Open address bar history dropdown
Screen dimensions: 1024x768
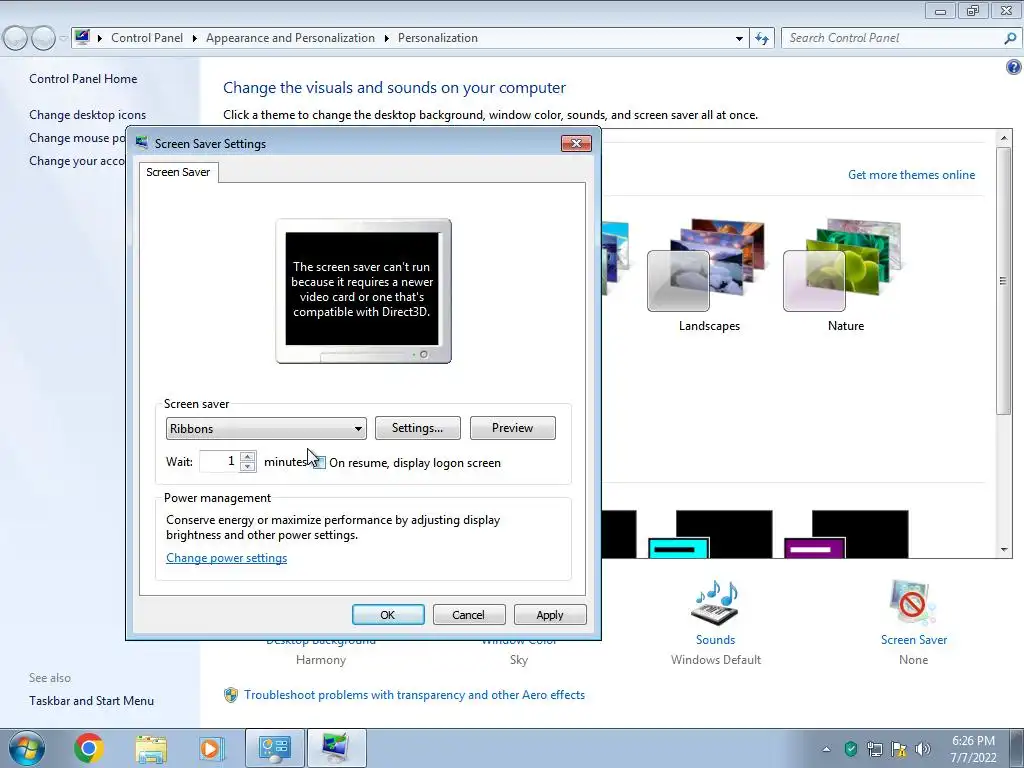(739, 39)
